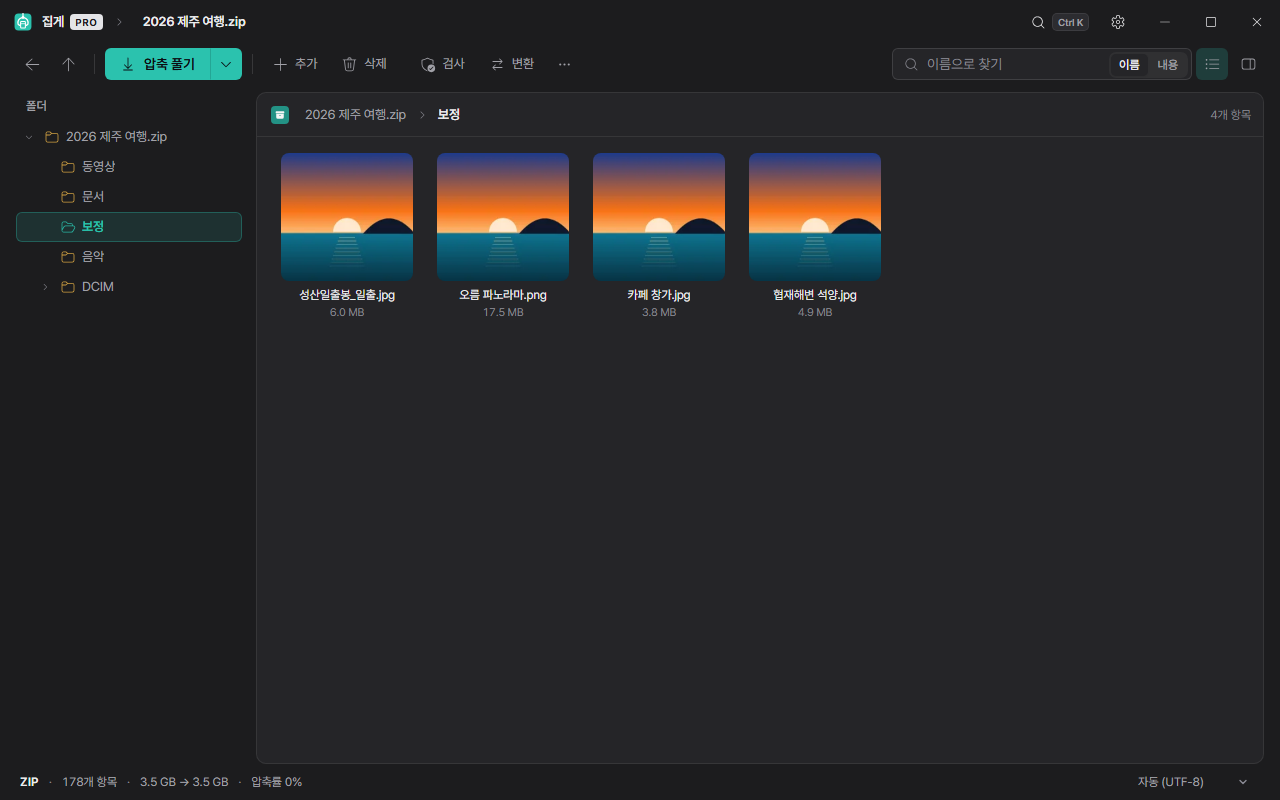1280x800 pixels.
Task: Click 2026 제주 여행.zip in breadcrumb
Action: 355,115
